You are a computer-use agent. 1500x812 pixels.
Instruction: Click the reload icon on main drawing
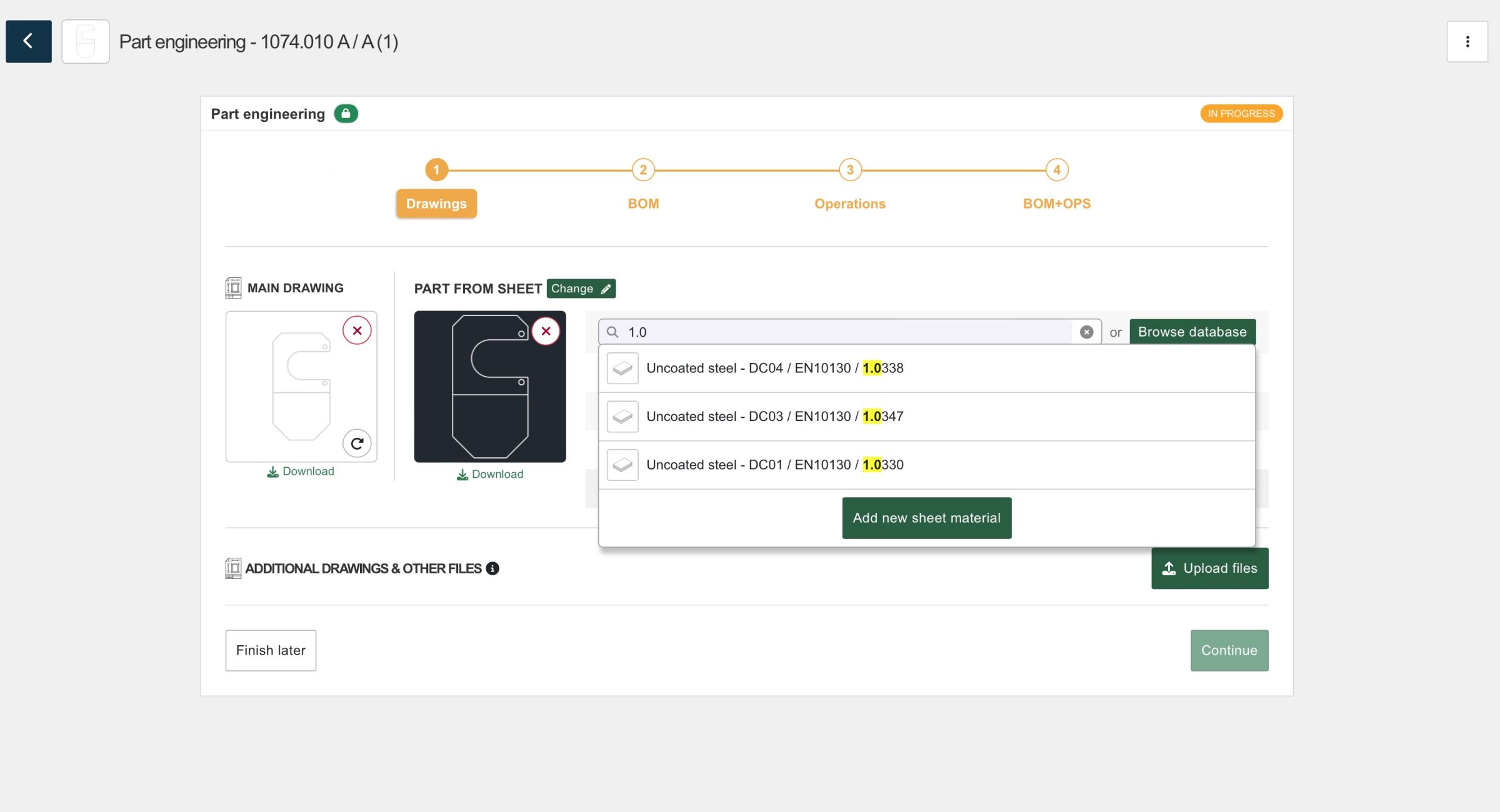click(357, 443)
